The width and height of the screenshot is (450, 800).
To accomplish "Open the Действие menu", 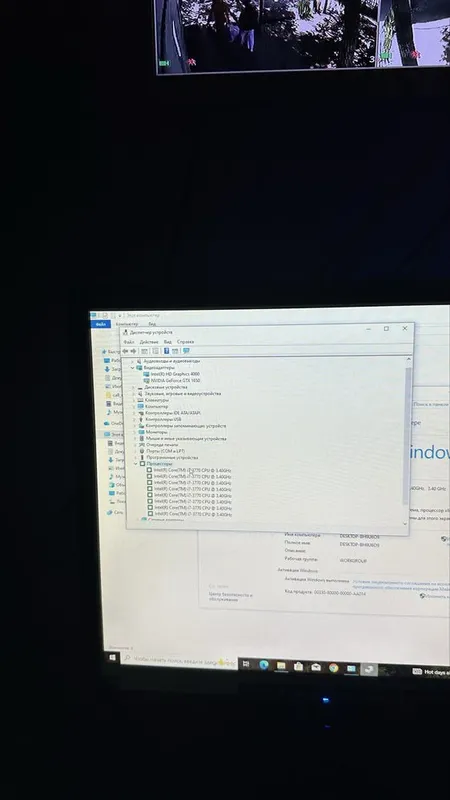I will coord(149,342).
